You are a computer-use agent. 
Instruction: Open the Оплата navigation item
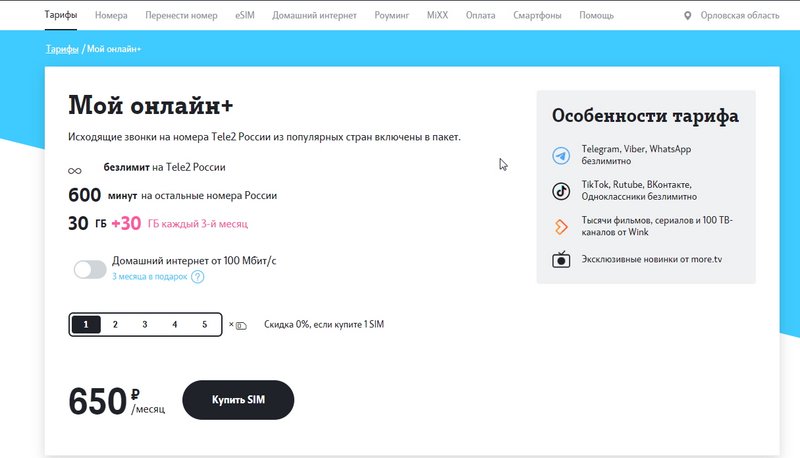(x=481, y=15)
